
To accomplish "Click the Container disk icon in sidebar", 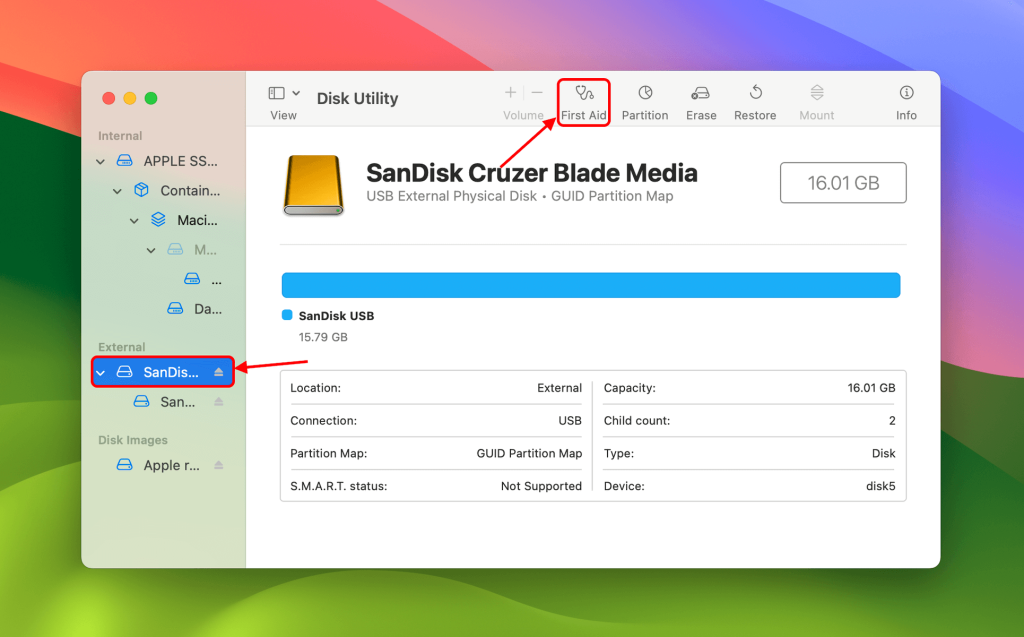I will [x=143, y=190].
